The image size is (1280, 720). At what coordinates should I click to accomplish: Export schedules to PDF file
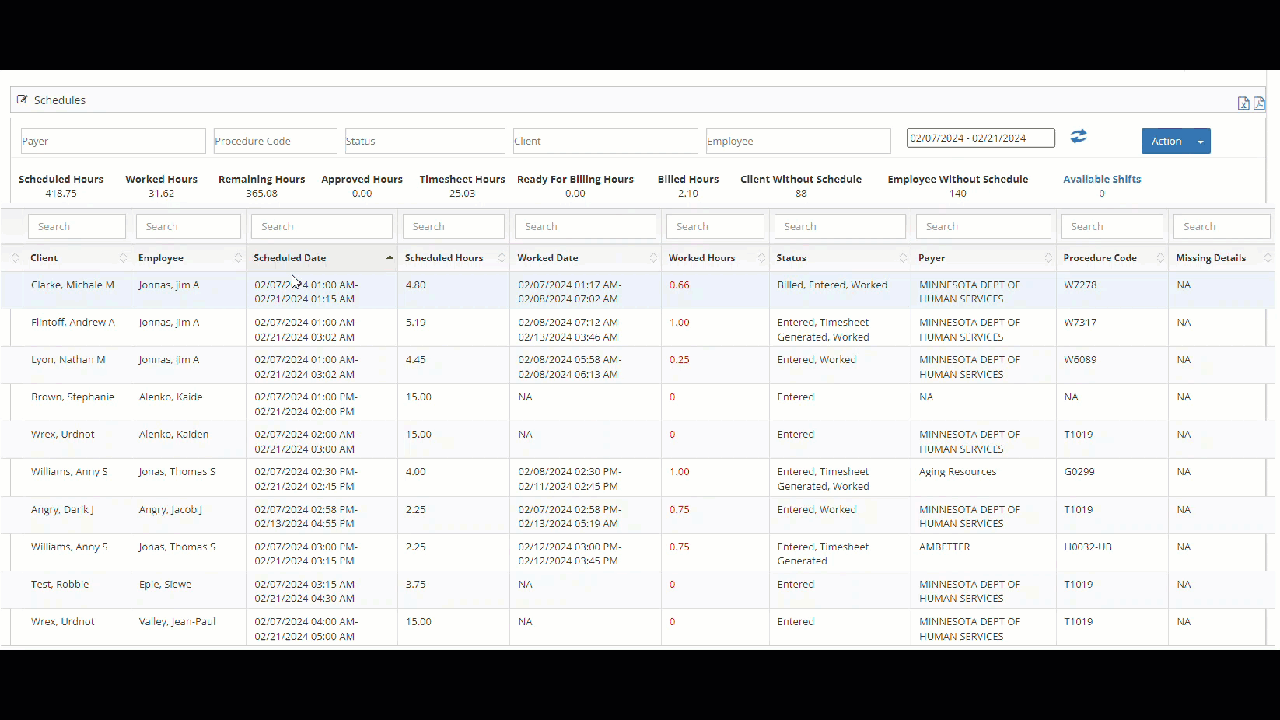click(x=1259, y=103)
